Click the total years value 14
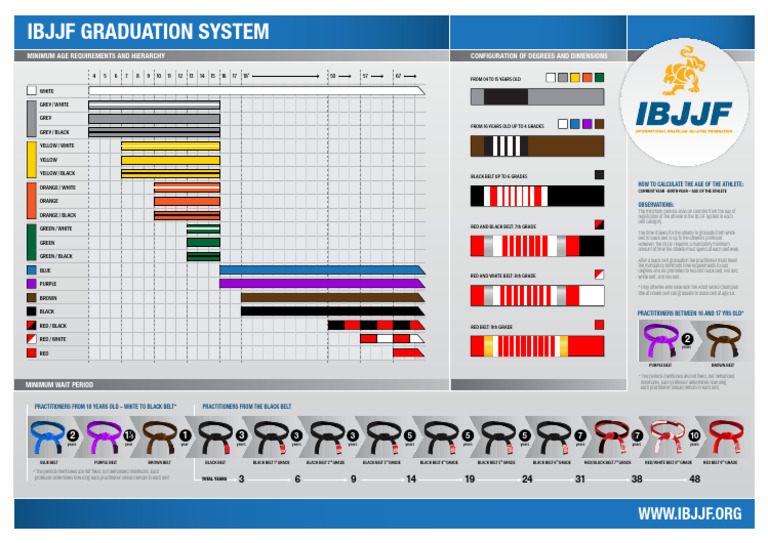Image resolution: width=768 pixels, height=543 pixels. (411, 479)
